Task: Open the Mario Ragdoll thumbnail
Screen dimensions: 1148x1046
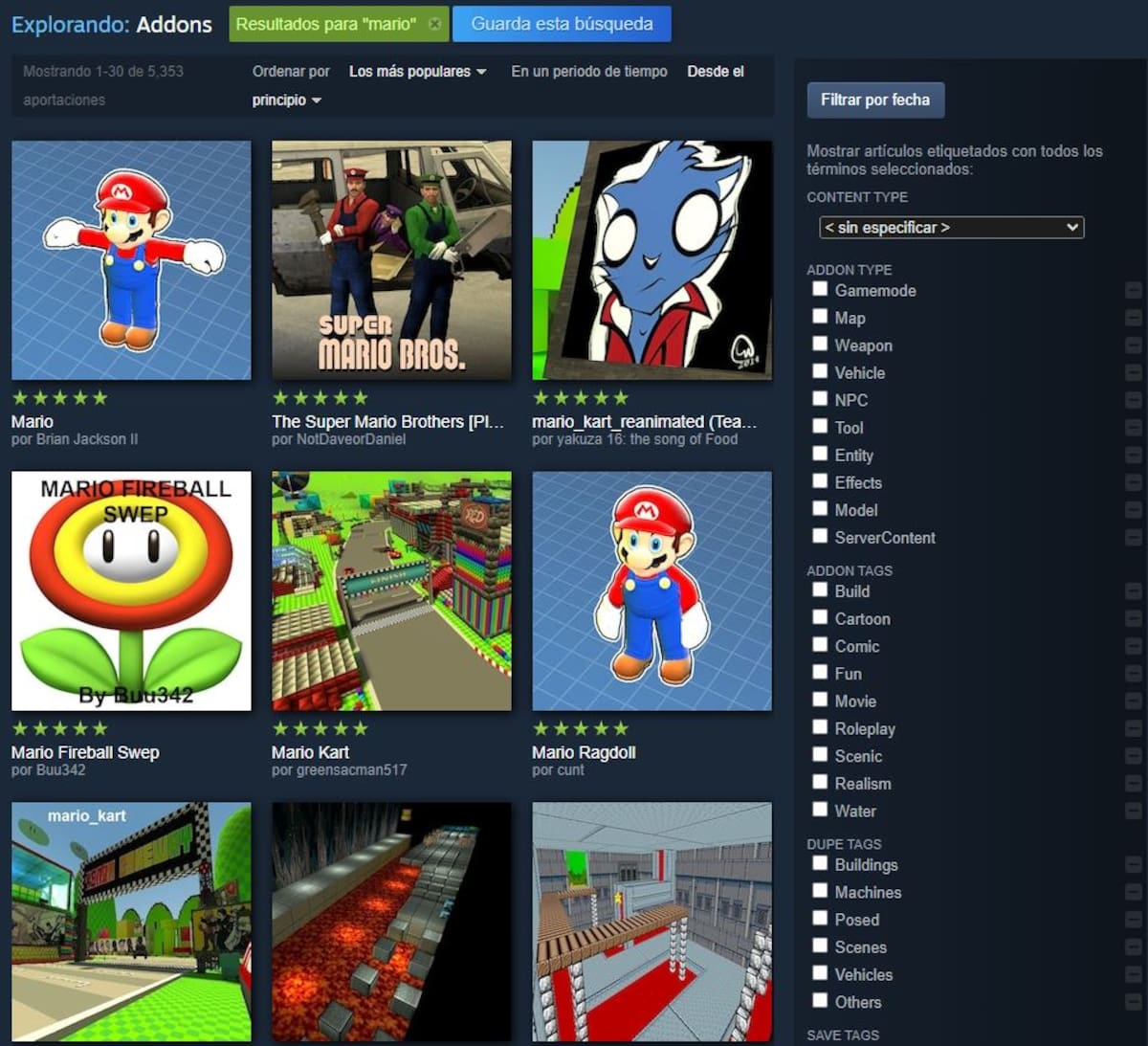Action: click(651, 590)
